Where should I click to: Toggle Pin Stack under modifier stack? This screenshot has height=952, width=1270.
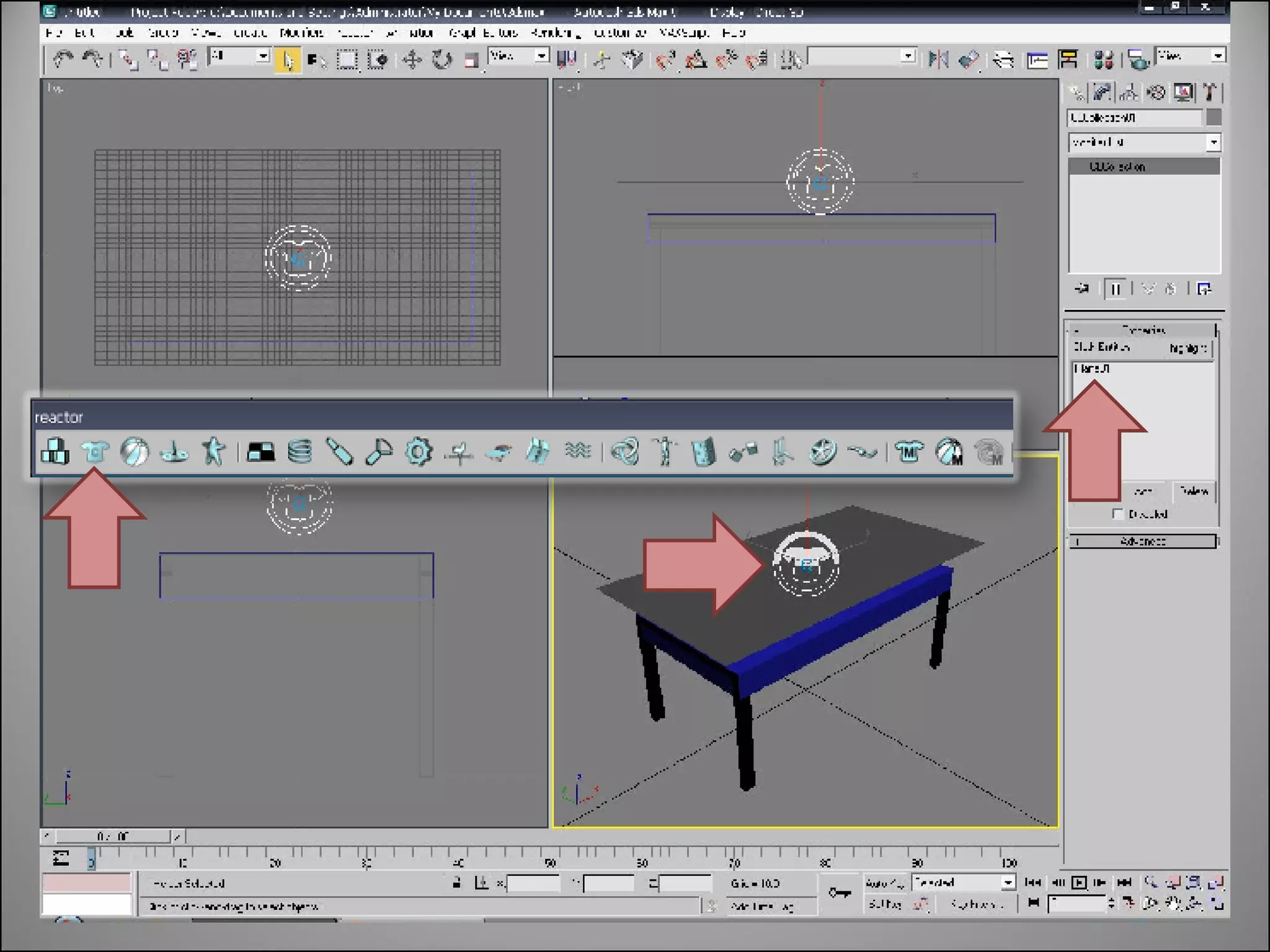(1082, 289)
